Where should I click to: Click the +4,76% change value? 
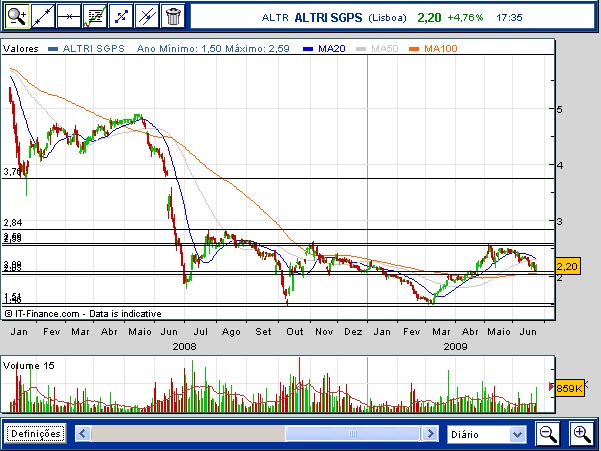pos(465,18)
